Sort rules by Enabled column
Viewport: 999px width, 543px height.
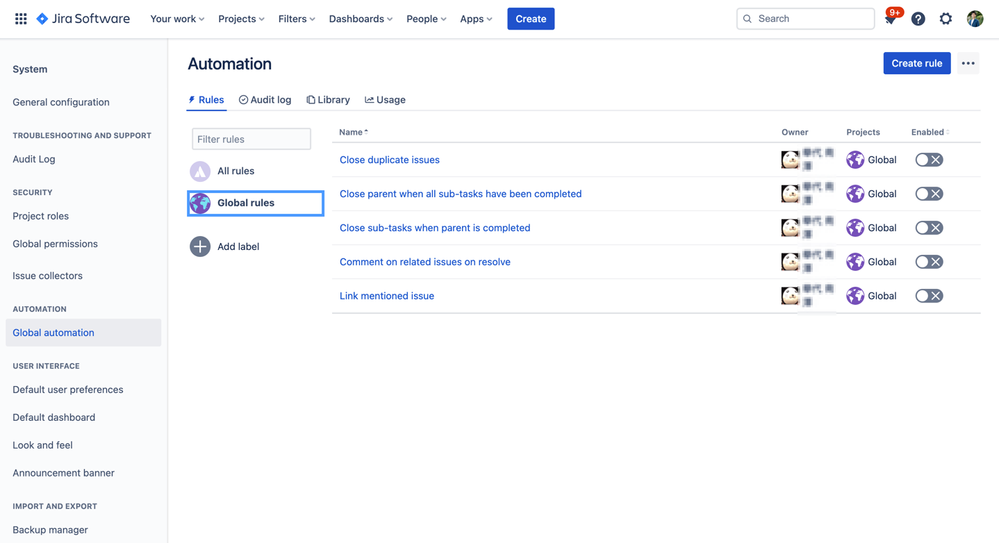(930, 132)
